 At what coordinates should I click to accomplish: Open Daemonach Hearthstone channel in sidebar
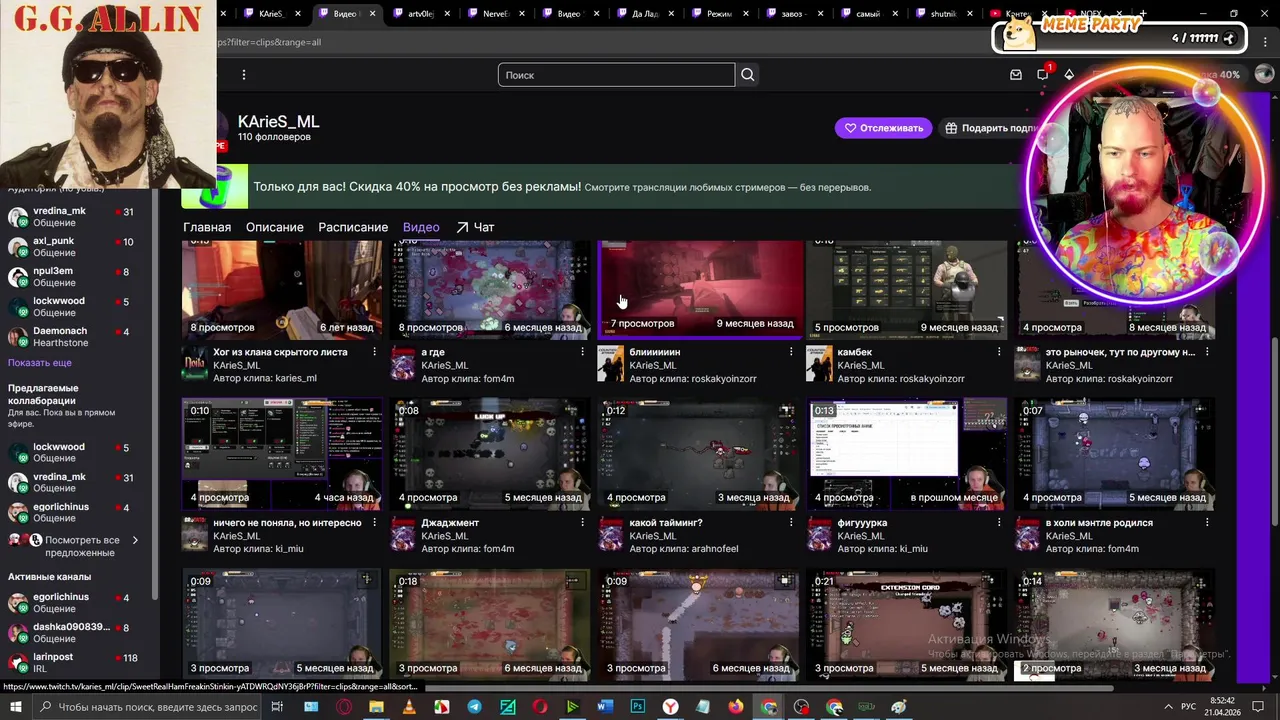[75, 336]
